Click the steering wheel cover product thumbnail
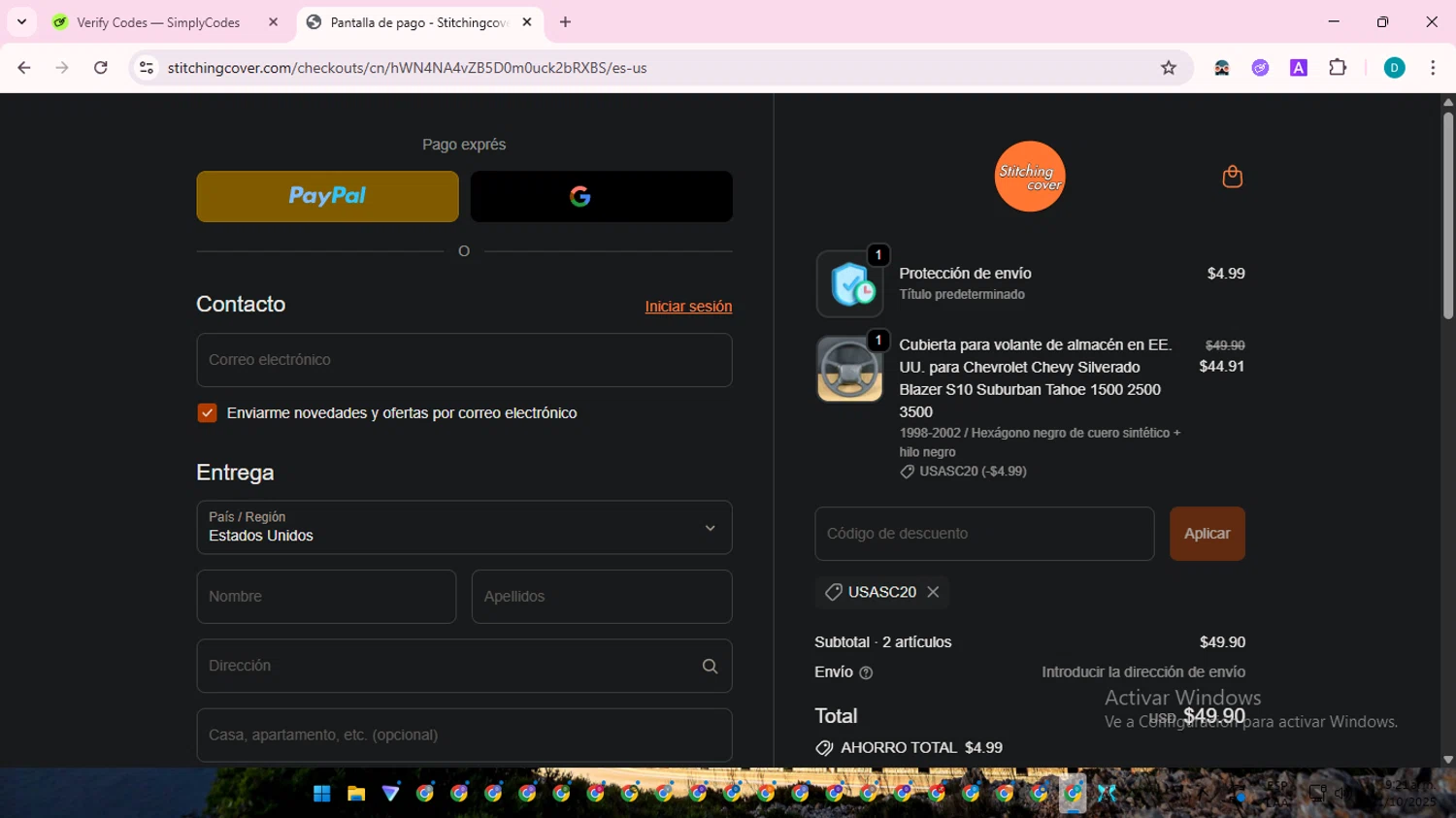This screenshot has width=1456, height=818. coord(849,369)
